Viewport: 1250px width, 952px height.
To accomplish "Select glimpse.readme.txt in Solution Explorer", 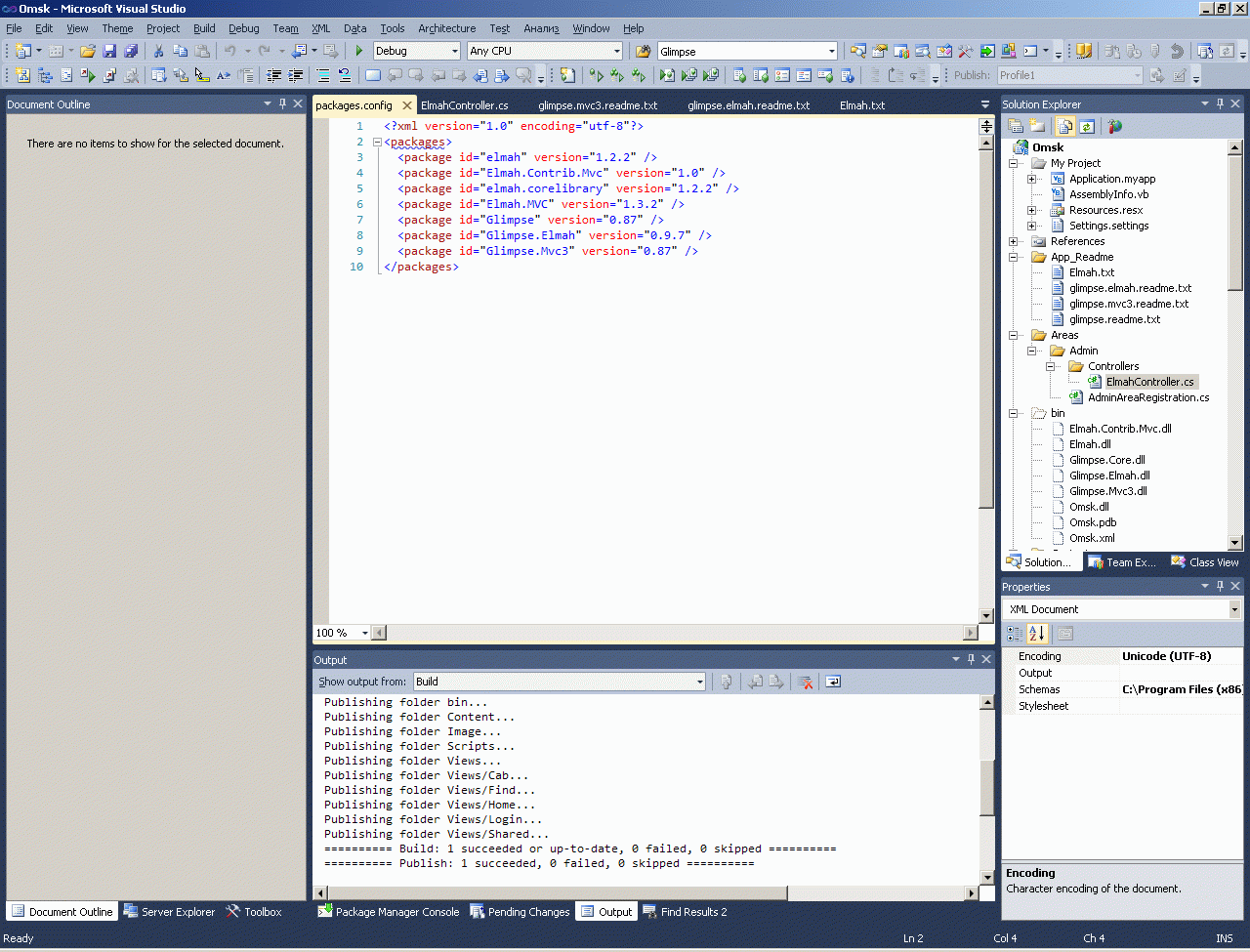I will (x=1114, y=319).
